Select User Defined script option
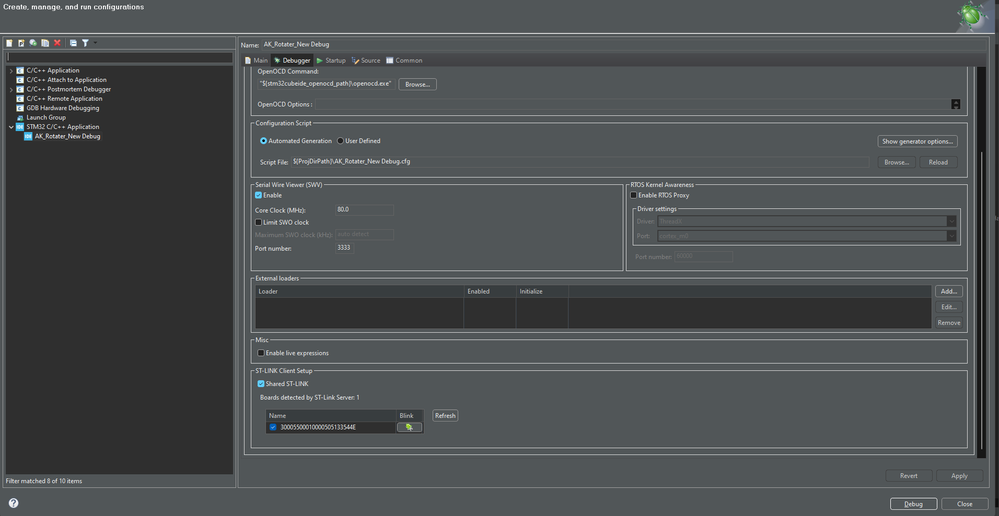 (x=340, y=141)
